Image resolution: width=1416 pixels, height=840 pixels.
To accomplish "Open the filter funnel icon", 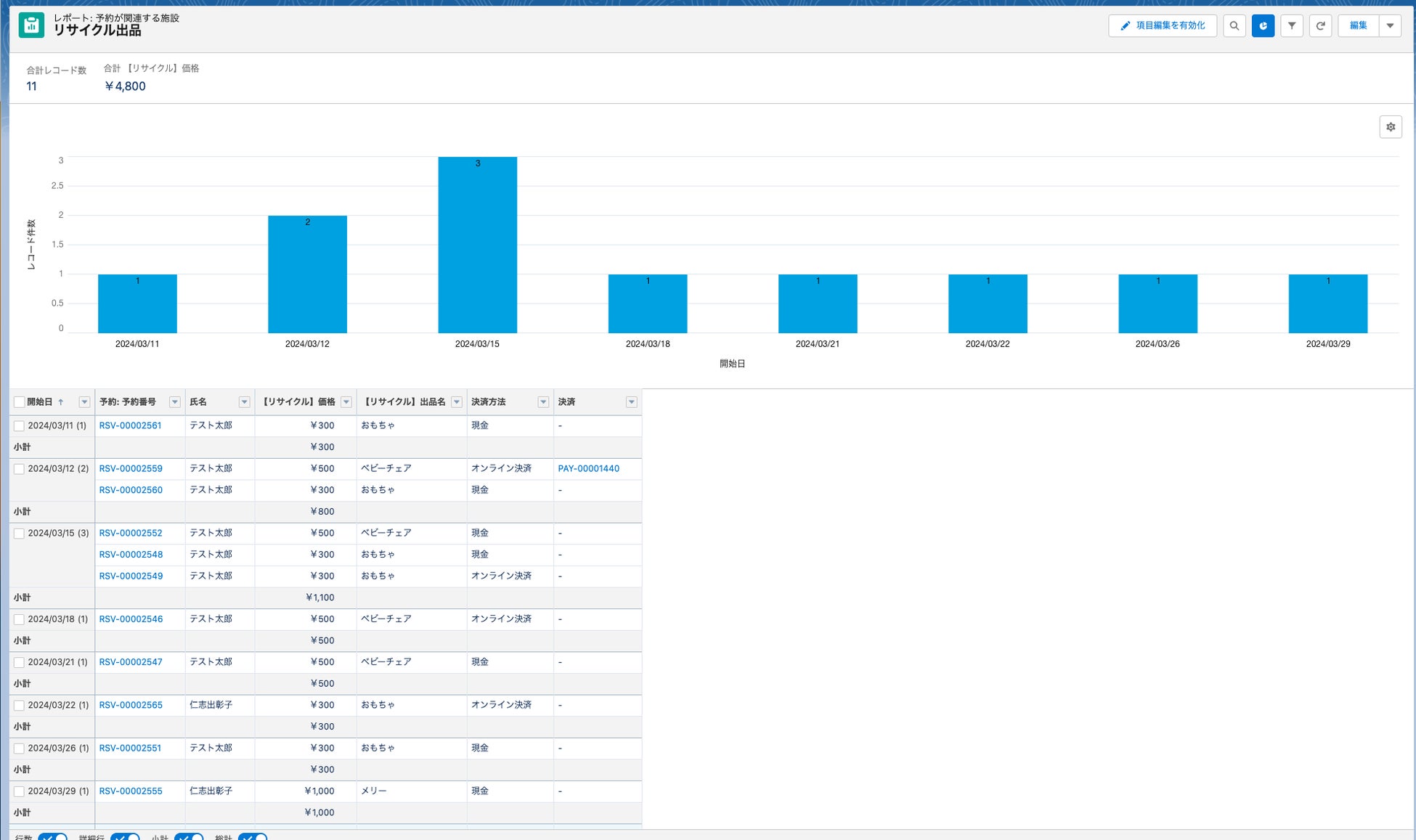I will pos(1292,25).
